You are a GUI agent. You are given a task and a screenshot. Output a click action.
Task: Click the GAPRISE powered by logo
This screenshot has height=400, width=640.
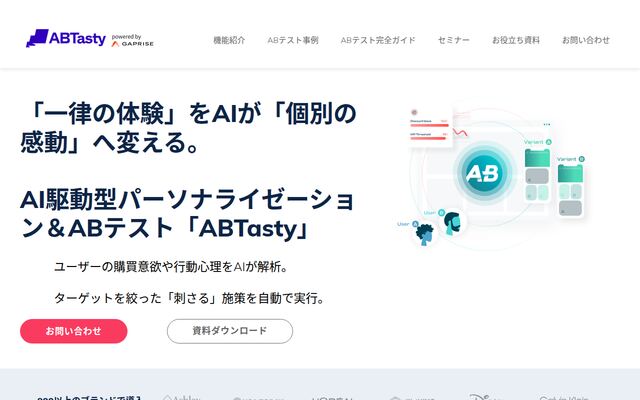point(133,40)
